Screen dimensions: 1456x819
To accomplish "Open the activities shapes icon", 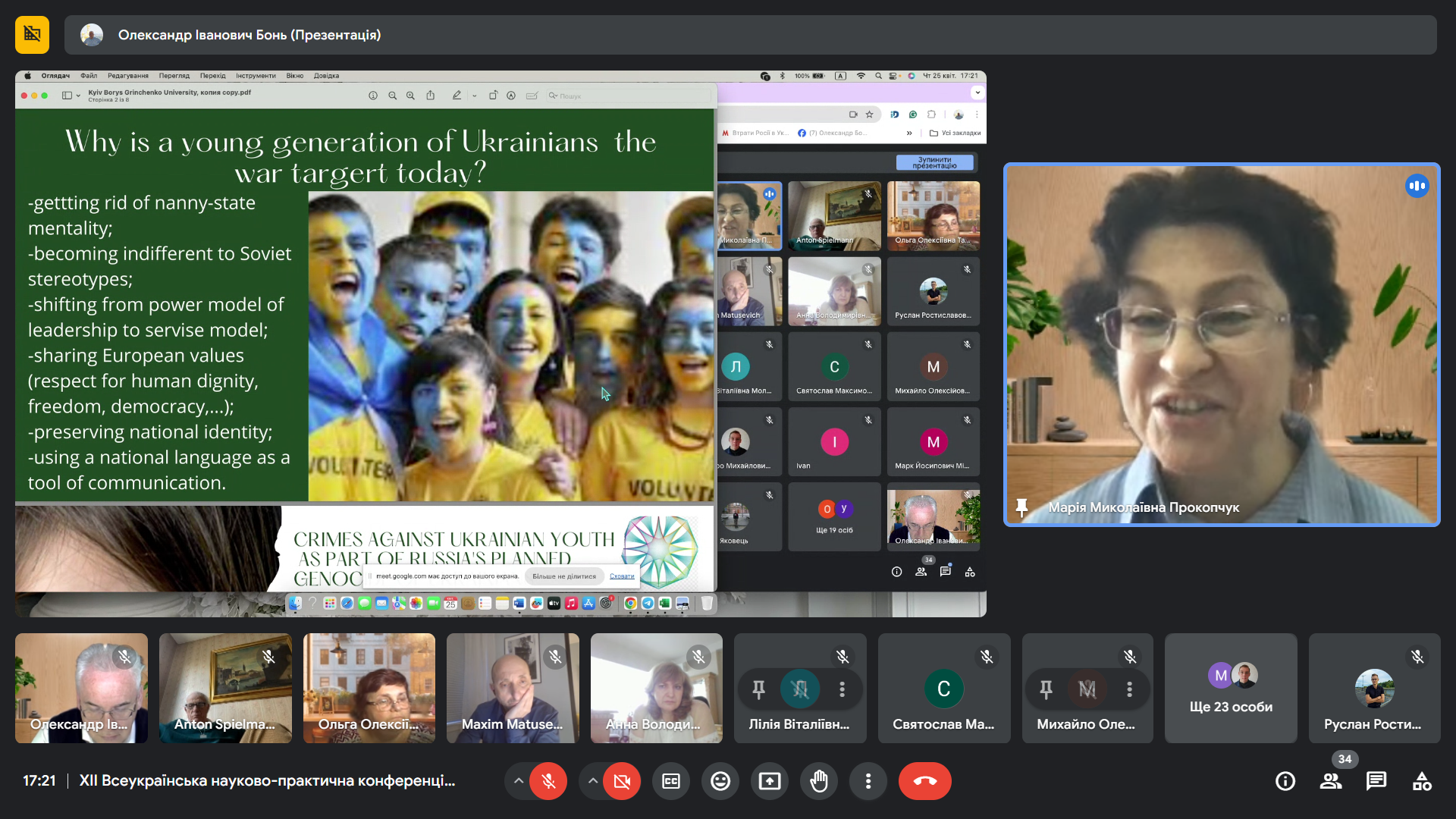I will [1421, 781].
